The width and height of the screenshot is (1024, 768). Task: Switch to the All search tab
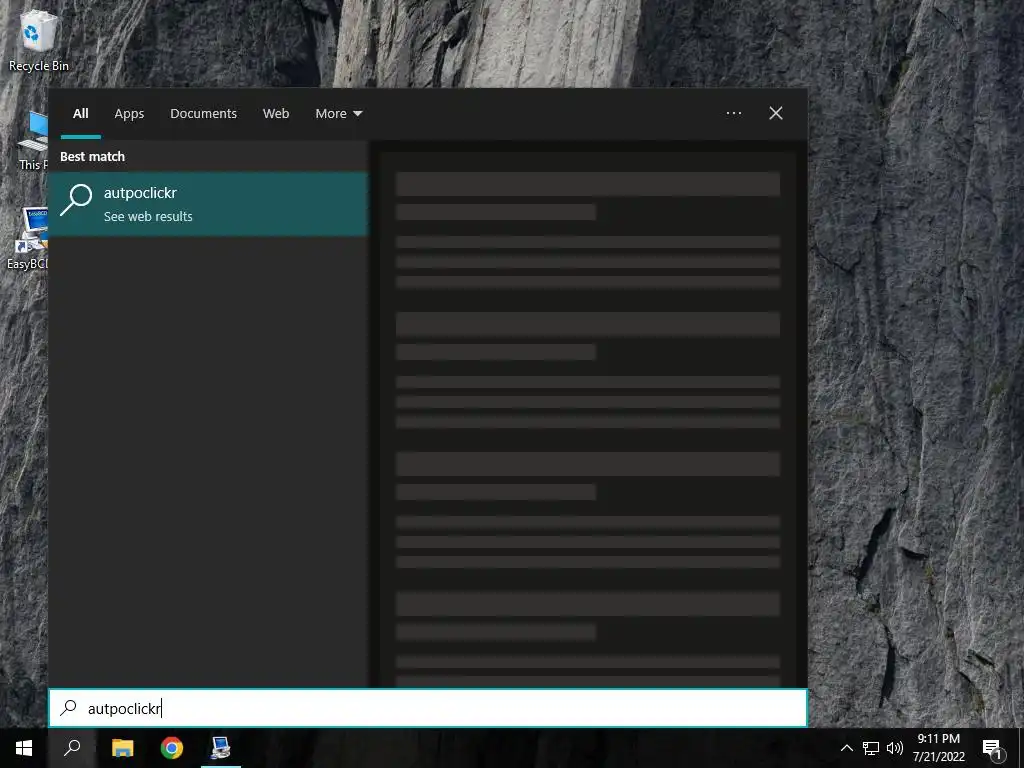80,114
